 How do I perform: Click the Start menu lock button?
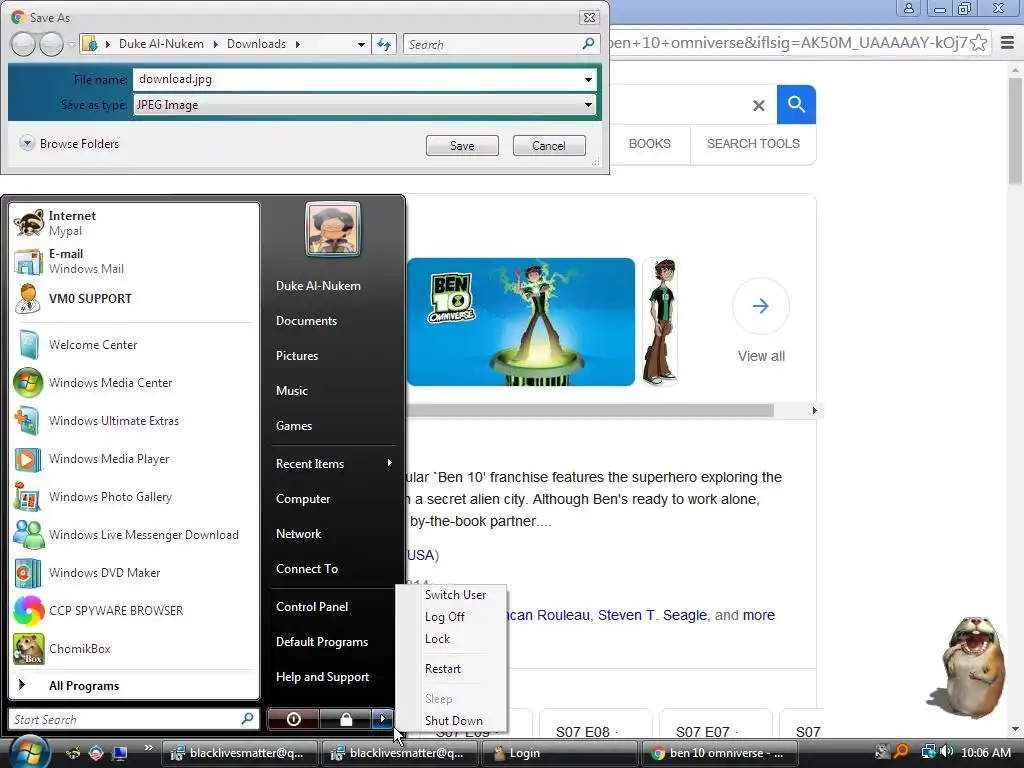(345, 719)
